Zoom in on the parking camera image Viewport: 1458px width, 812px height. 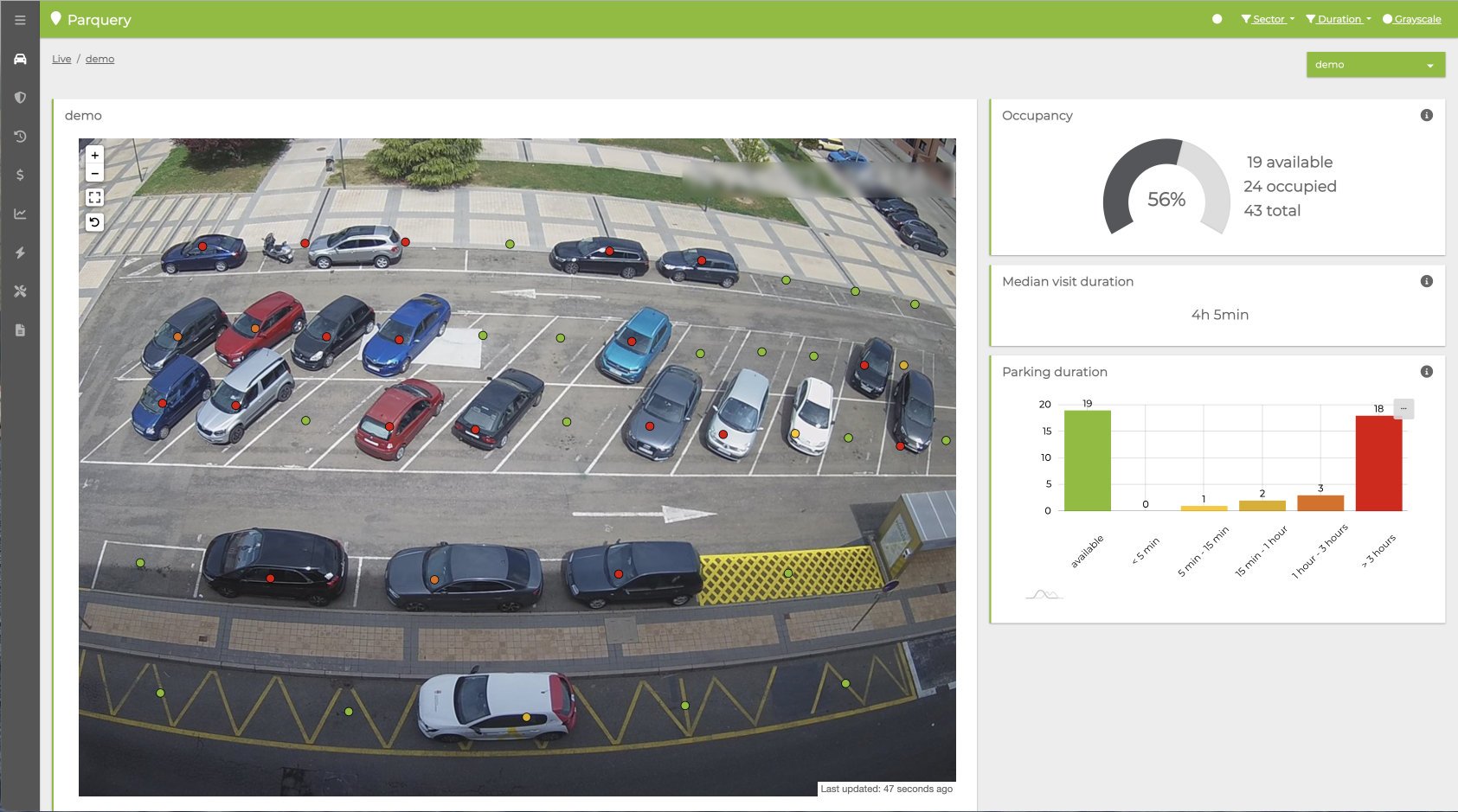coord(94,156)
